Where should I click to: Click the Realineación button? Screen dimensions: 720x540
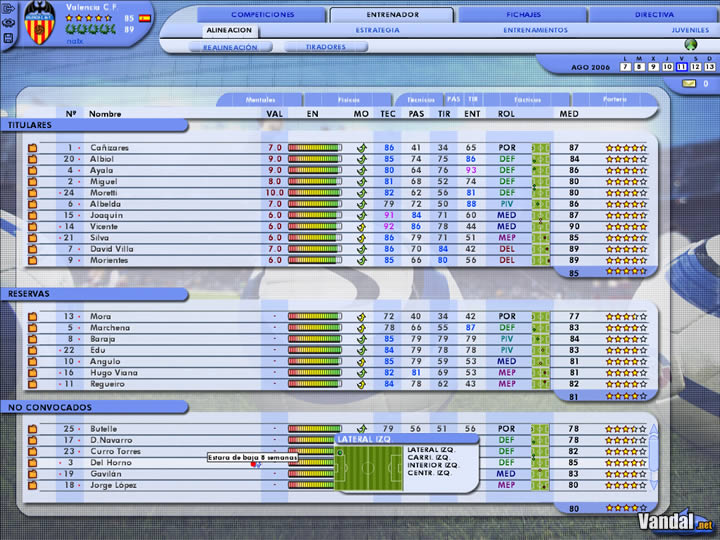coord(231,47)
